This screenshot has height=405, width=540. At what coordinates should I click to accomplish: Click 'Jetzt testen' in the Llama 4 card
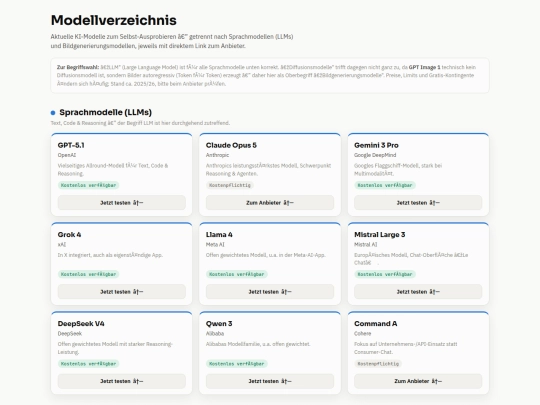point(270,292)
